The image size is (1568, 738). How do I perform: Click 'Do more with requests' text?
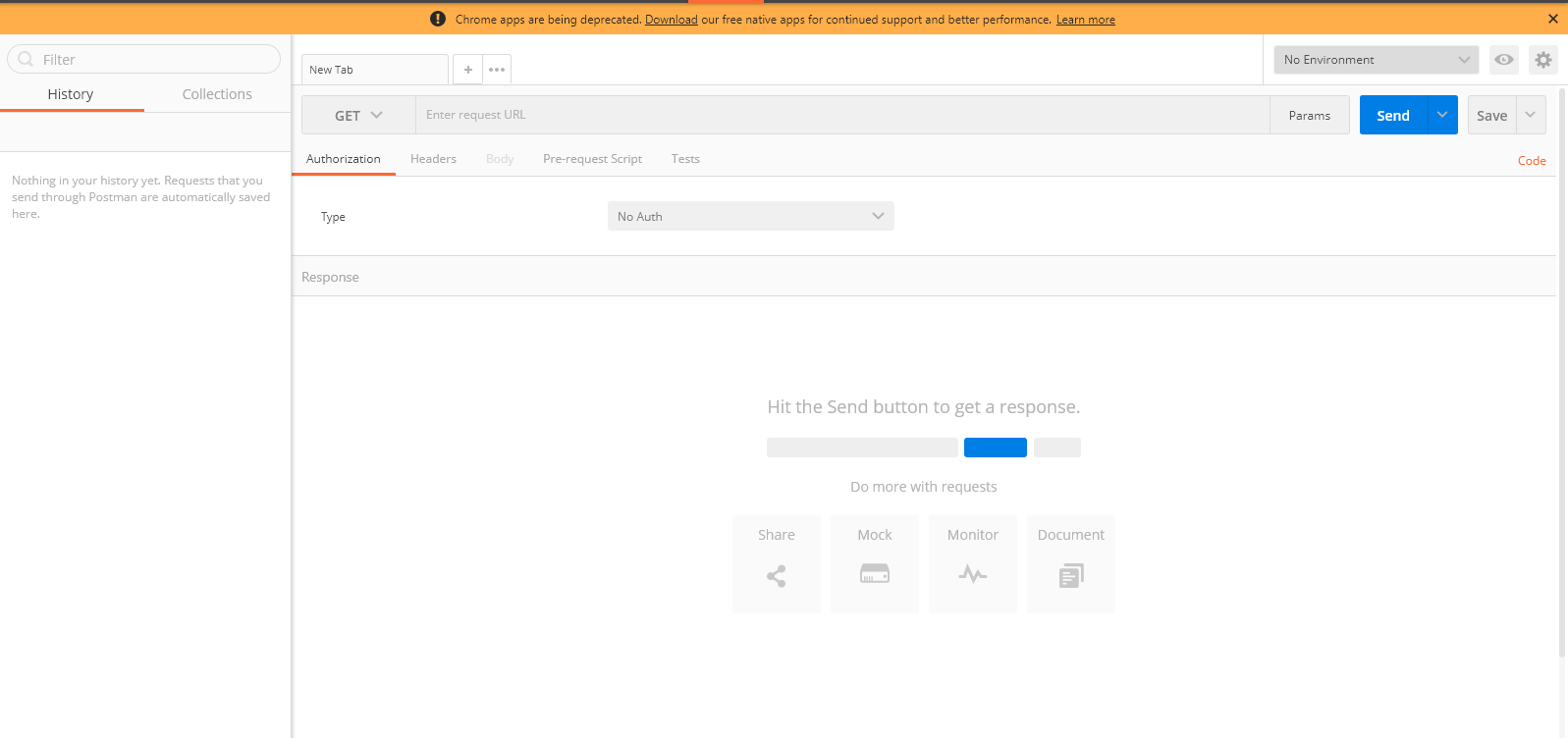(924, 487)
